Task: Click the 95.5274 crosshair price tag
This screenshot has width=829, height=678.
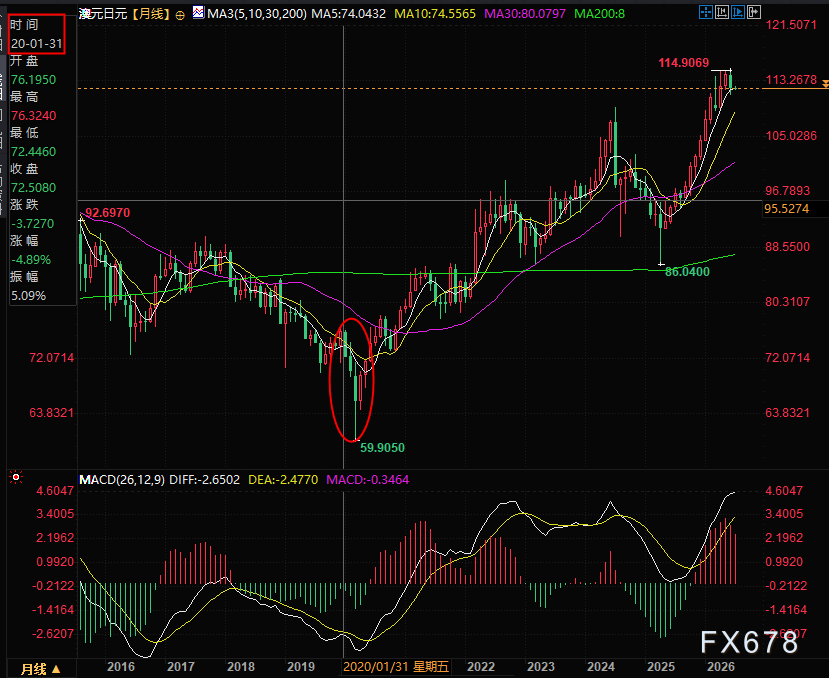Action: (786, 208)
